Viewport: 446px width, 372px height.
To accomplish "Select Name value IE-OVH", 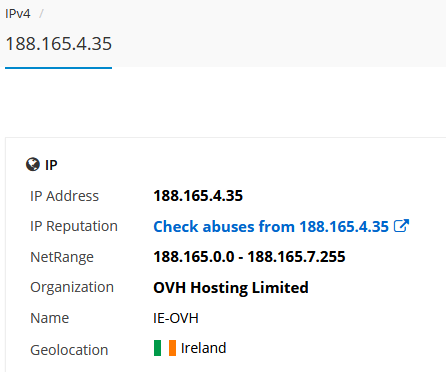I will click(176, 318).
